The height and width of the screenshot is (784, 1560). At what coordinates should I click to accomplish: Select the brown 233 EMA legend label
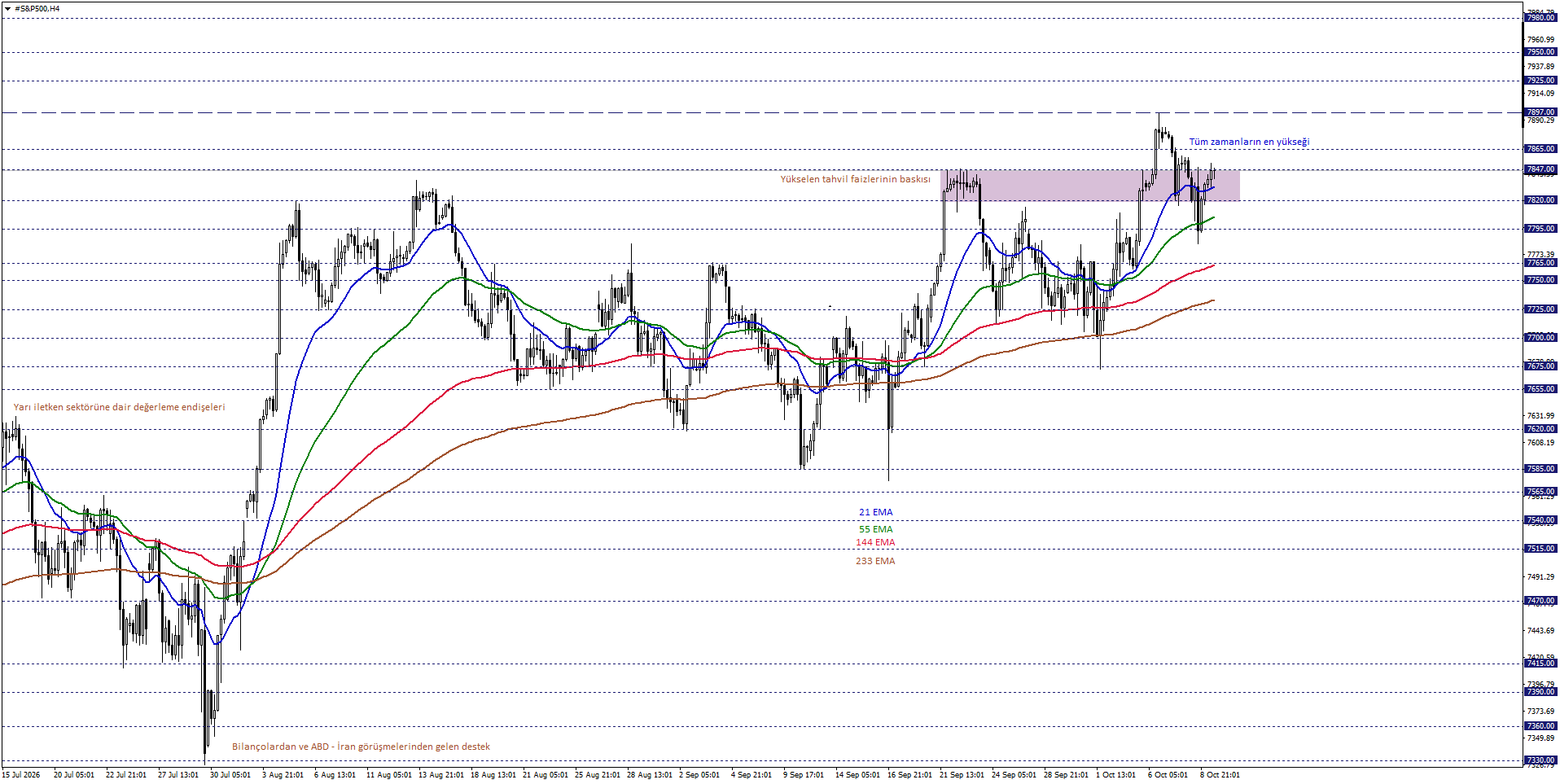click(x=875, y=561)
